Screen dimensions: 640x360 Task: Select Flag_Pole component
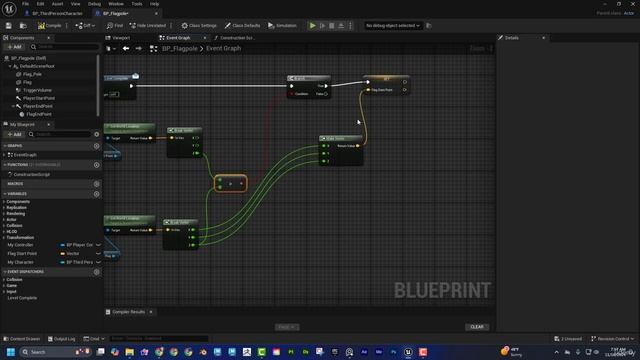tap(32, 74)
